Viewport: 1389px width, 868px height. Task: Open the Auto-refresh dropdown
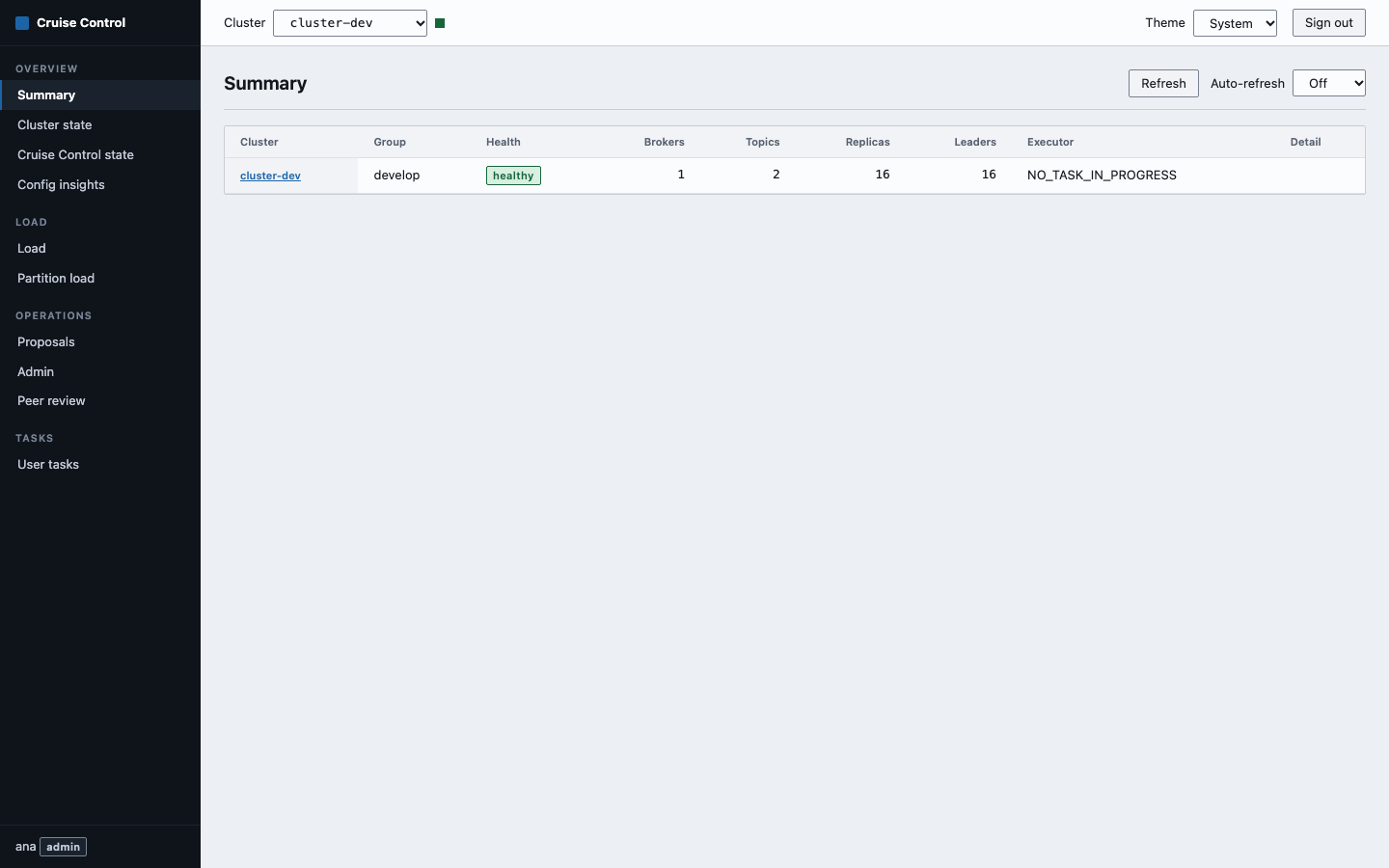pos(1329,83)
